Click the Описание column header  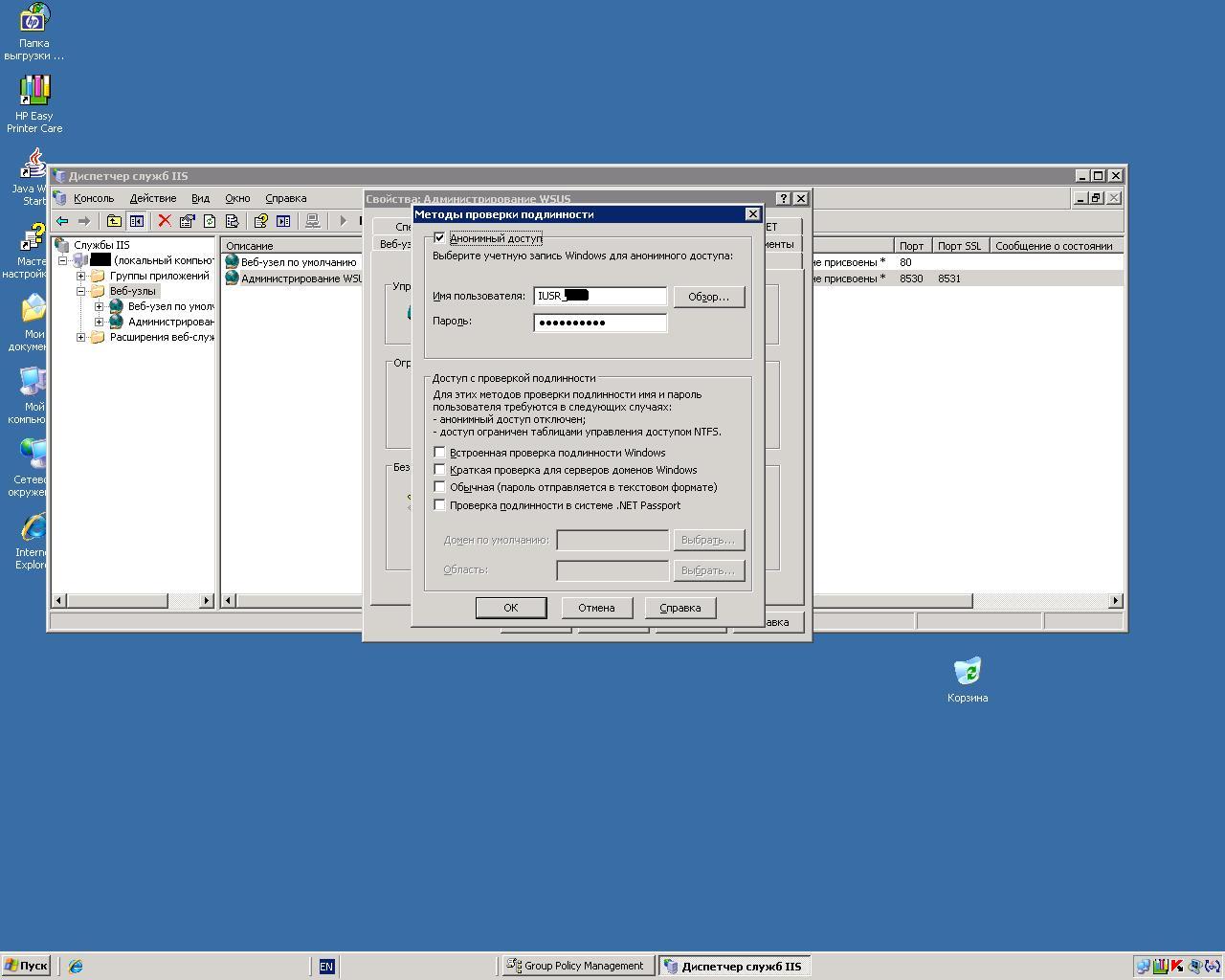click(x=292, y=246)
